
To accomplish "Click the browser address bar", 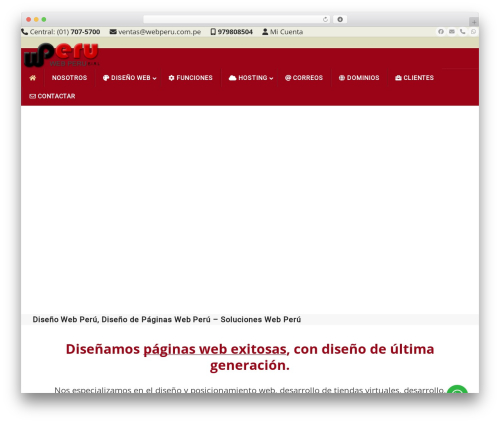I will [237, 19].
